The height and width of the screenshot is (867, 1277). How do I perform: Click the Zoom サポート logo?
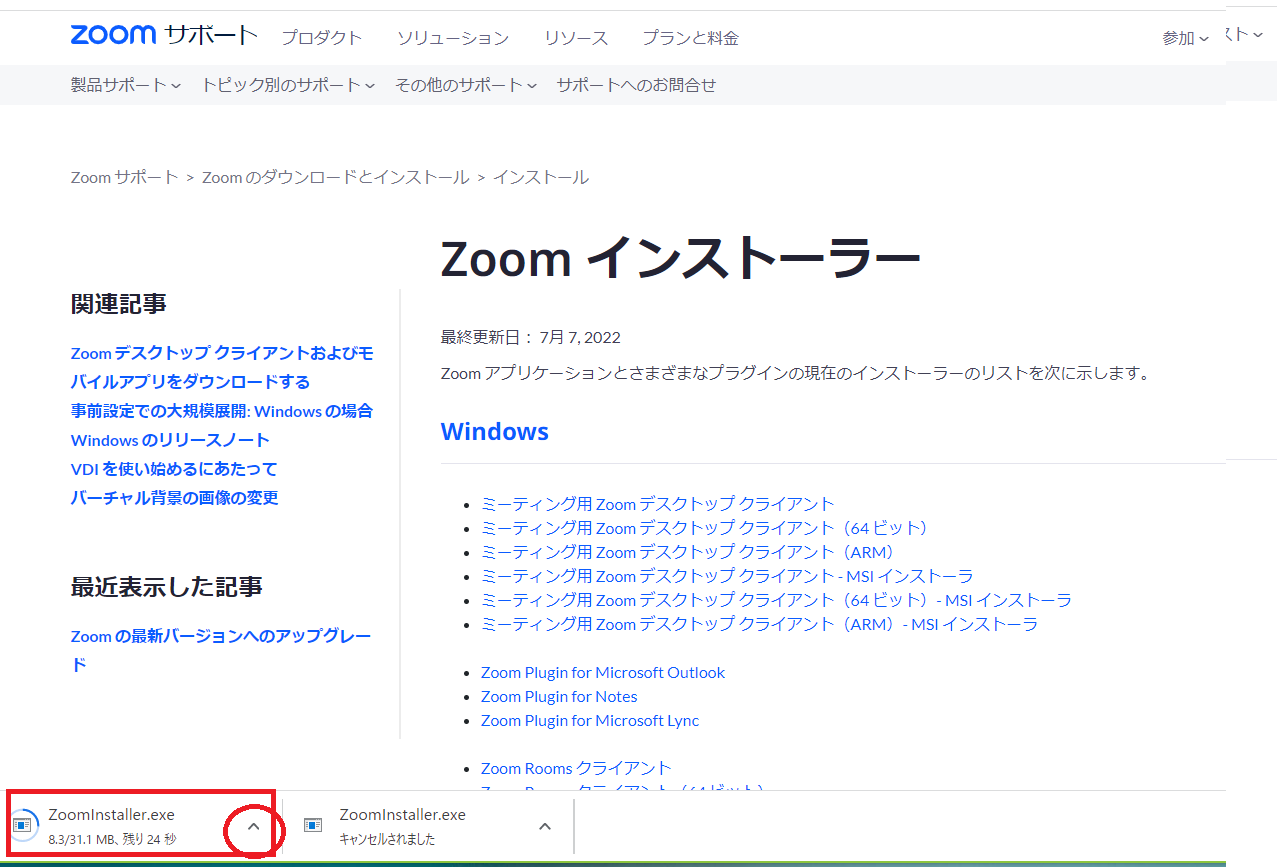[x=163, y=36]
